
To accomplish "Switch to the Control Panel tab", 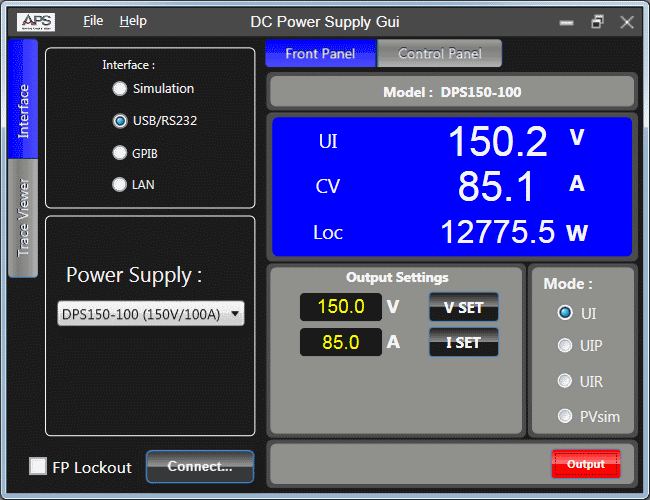I will tap(439, 54).
